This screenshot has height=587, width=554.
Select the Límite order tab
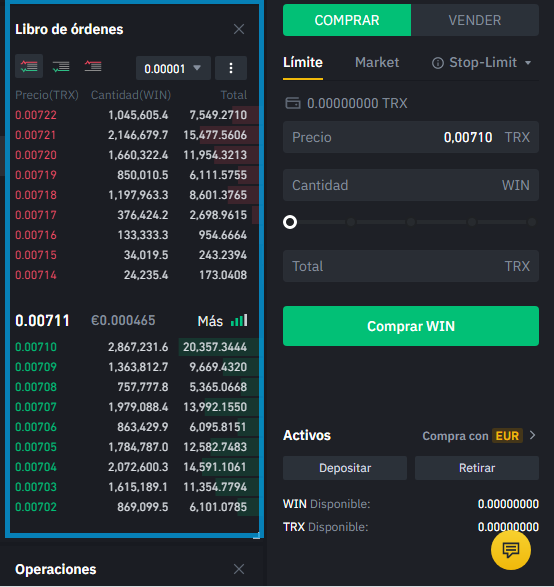point(303,63)
